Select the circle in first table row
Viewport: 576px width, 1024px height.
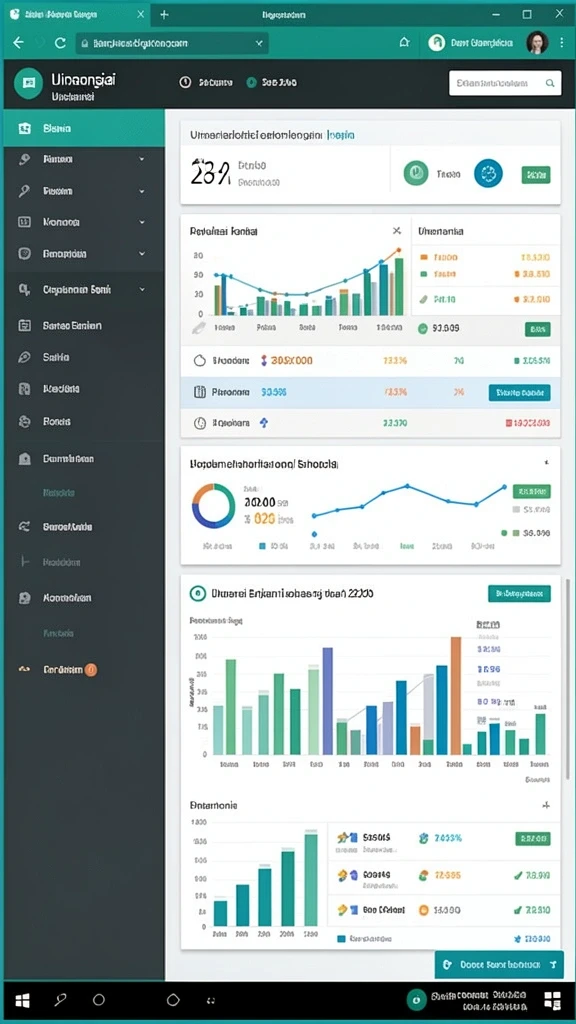click(200, 360)
